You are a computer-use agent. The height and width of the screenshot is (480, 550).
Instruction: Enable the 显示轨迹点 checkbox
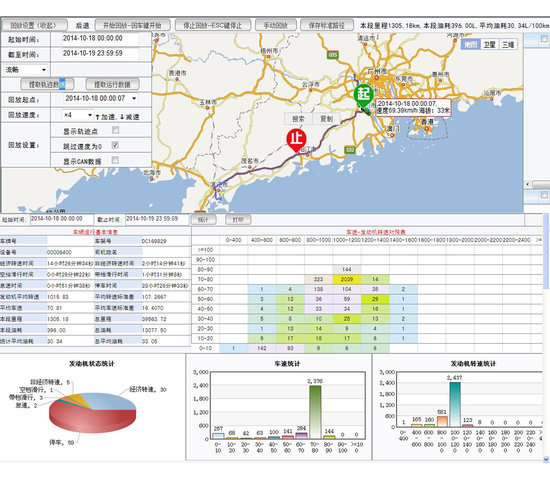[x=115, y=130]
